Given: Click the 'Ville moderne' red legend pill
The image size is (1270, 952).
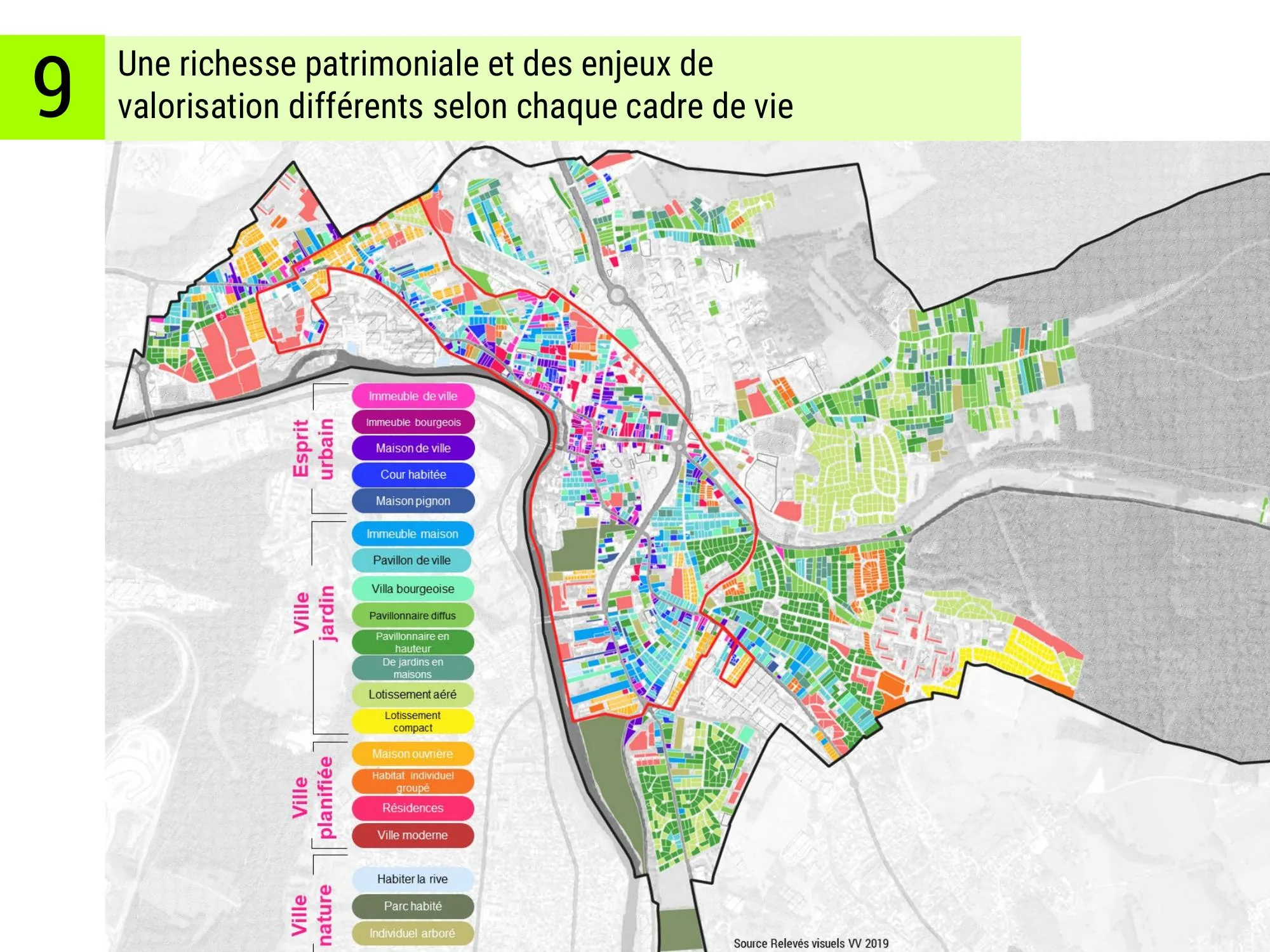Looking at the screenshot, I should pos(413,835).
